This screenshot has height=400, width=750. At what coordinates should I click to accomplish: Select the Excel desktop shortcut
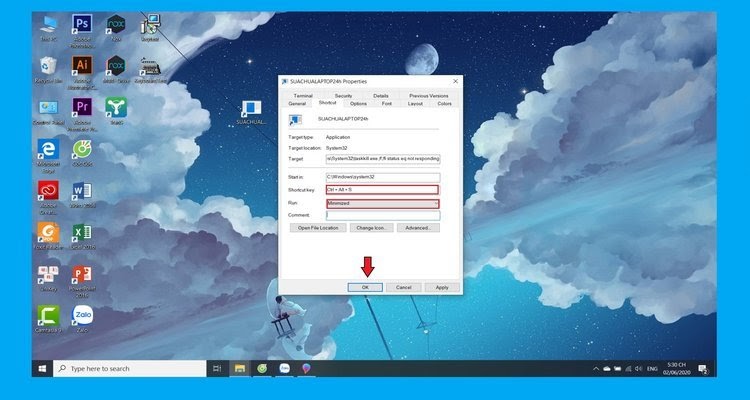pos(82,233)
